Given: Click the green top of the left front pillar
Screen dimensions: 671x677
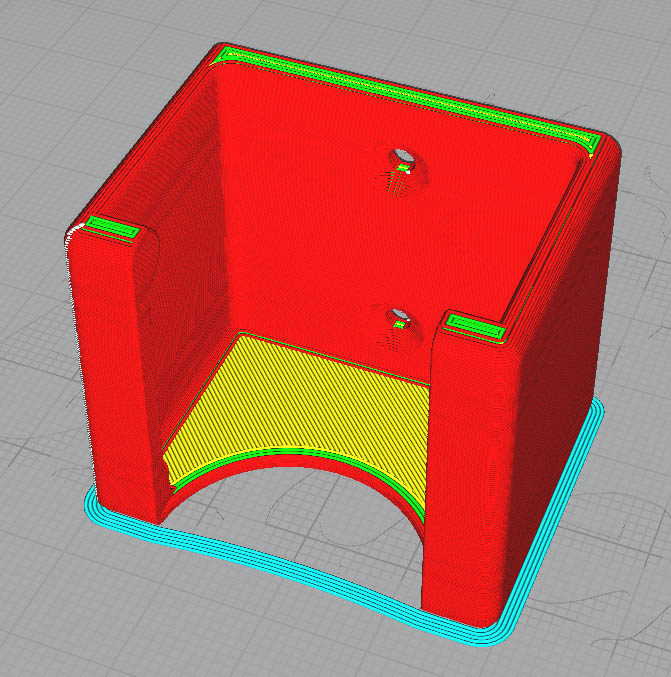Looking at the screenshot, I should (111, 228).
